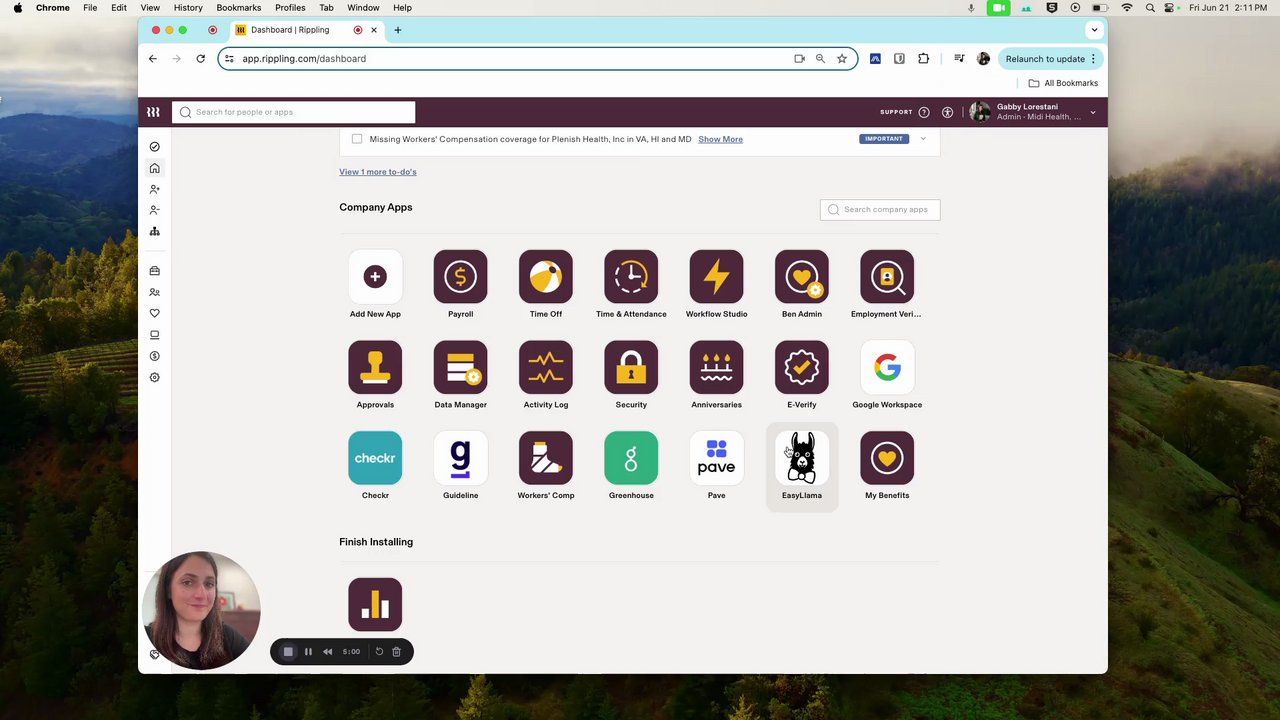Open the Profiles menu

[290, 7]
